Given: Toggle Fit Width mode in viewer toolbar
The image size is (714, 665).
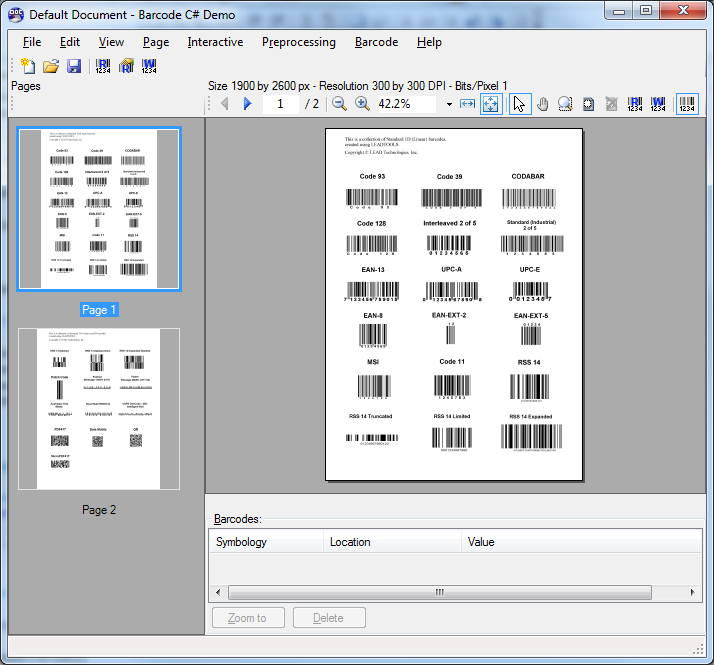Looking at the screenshot, I should [x=467, y=104].
